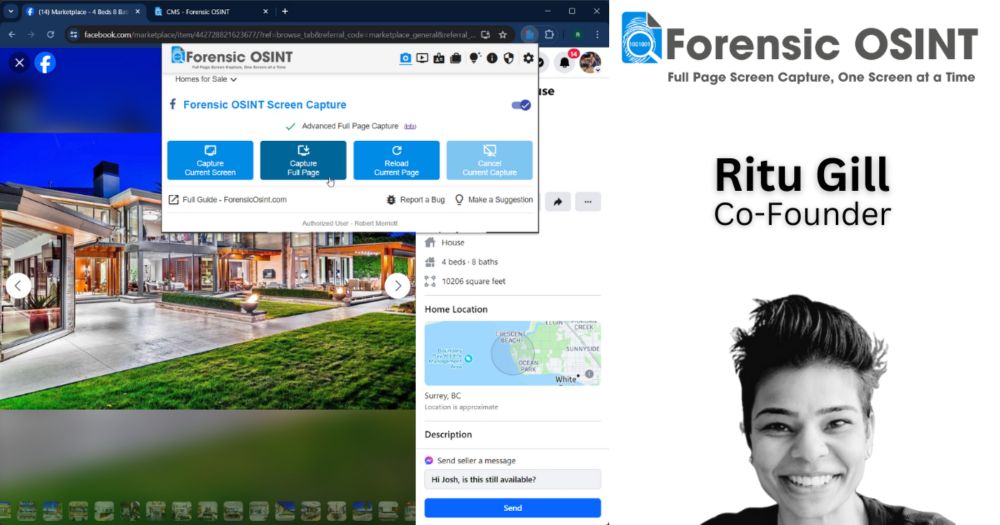Open Facebook profile avatar menu

click(590, 63)
